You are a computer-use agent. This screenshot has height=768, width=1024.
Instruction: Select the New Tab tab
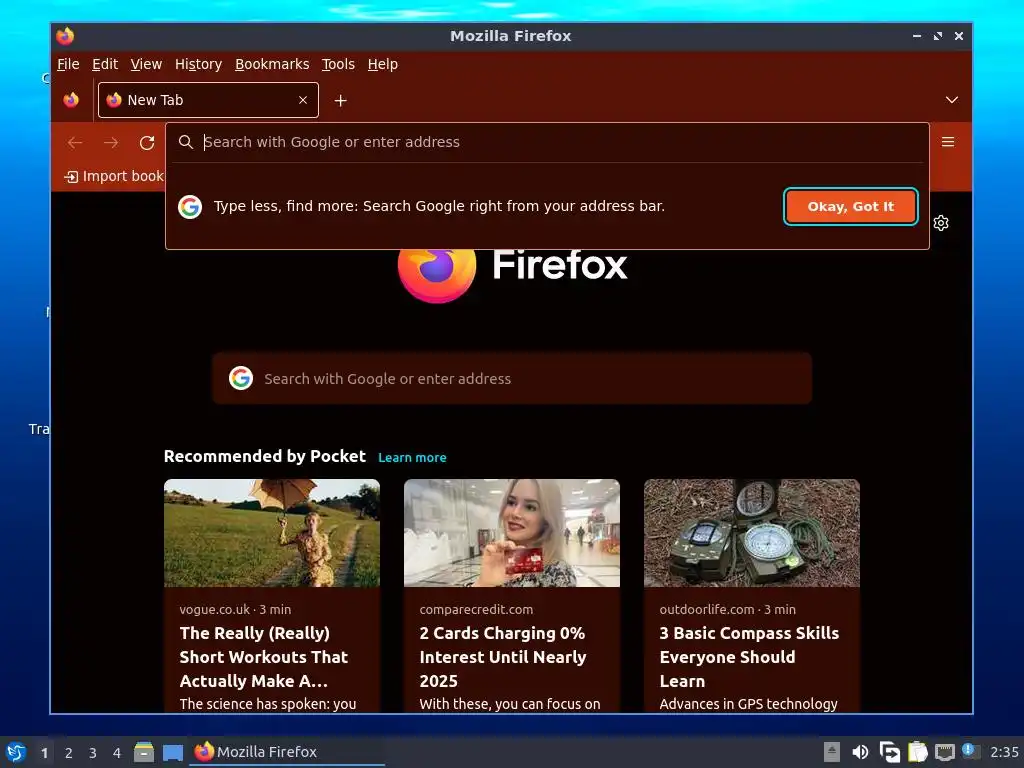tap(208, 100)
